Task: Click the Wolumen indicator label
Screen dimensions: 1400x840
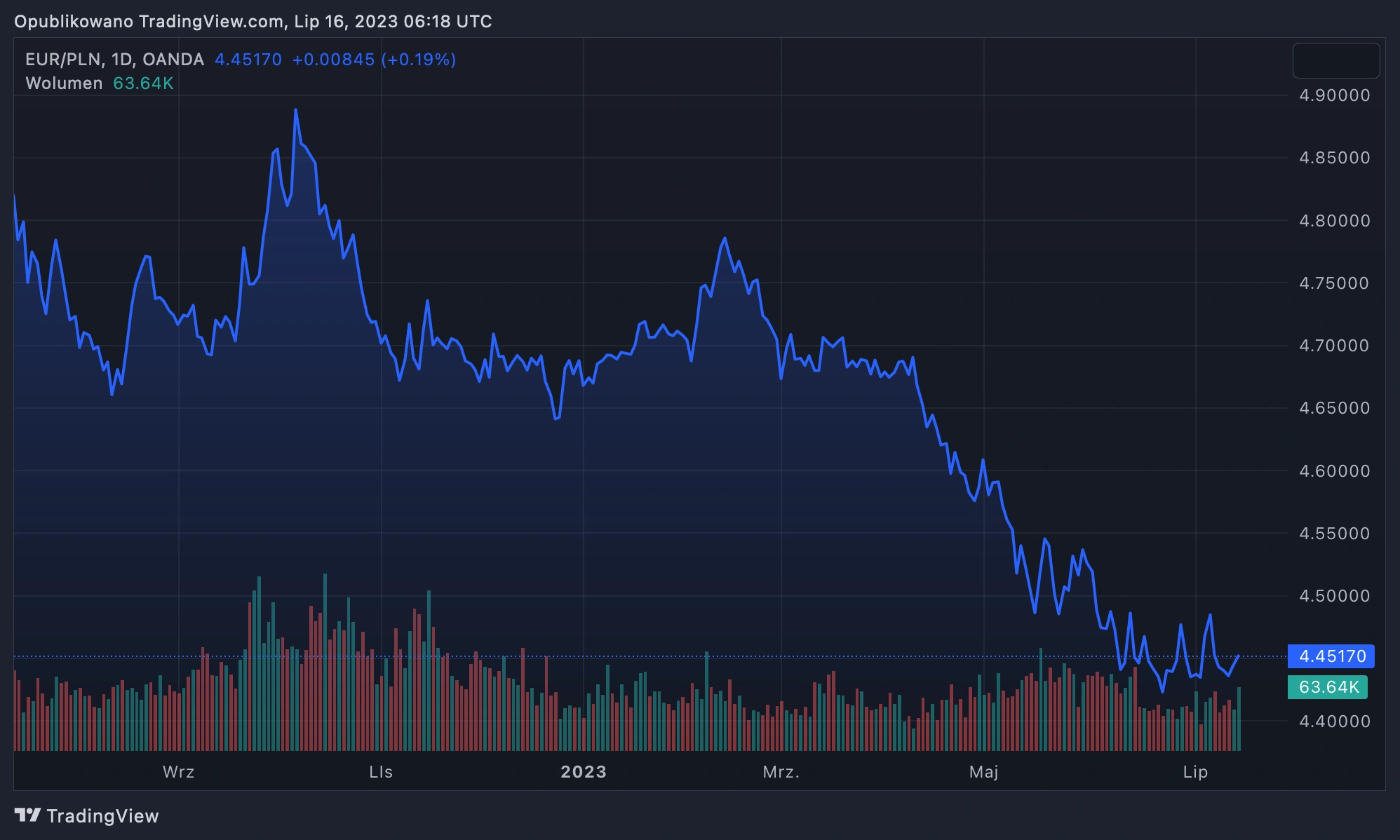Action: [64, 83]
